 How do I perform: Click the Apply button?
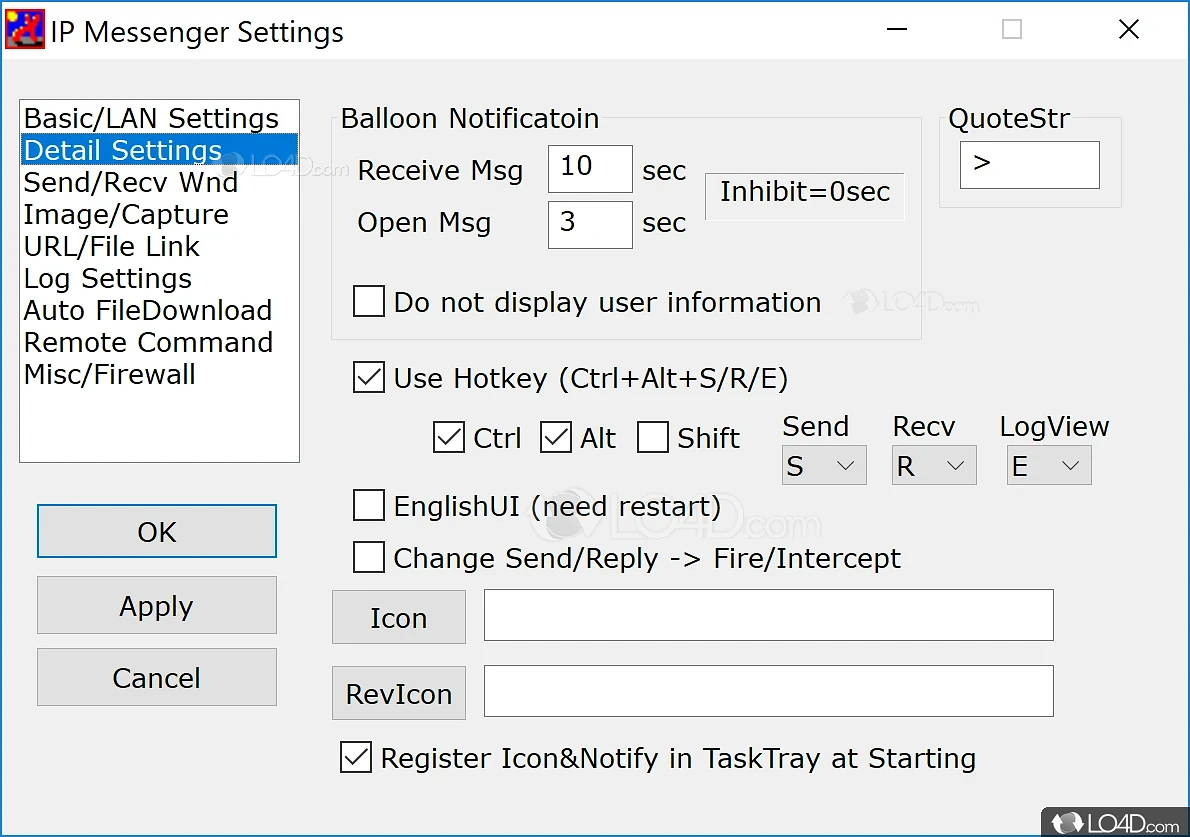(157, 606)
